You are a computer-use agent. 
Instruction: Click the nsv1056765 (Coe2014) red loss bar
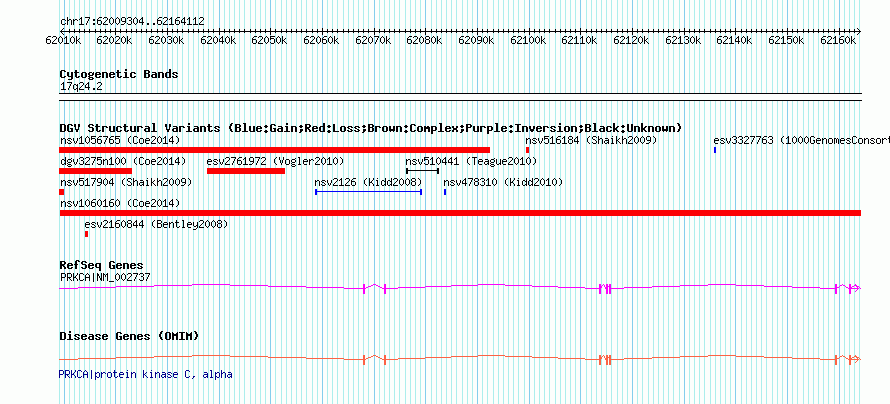(x=275, y=150)
